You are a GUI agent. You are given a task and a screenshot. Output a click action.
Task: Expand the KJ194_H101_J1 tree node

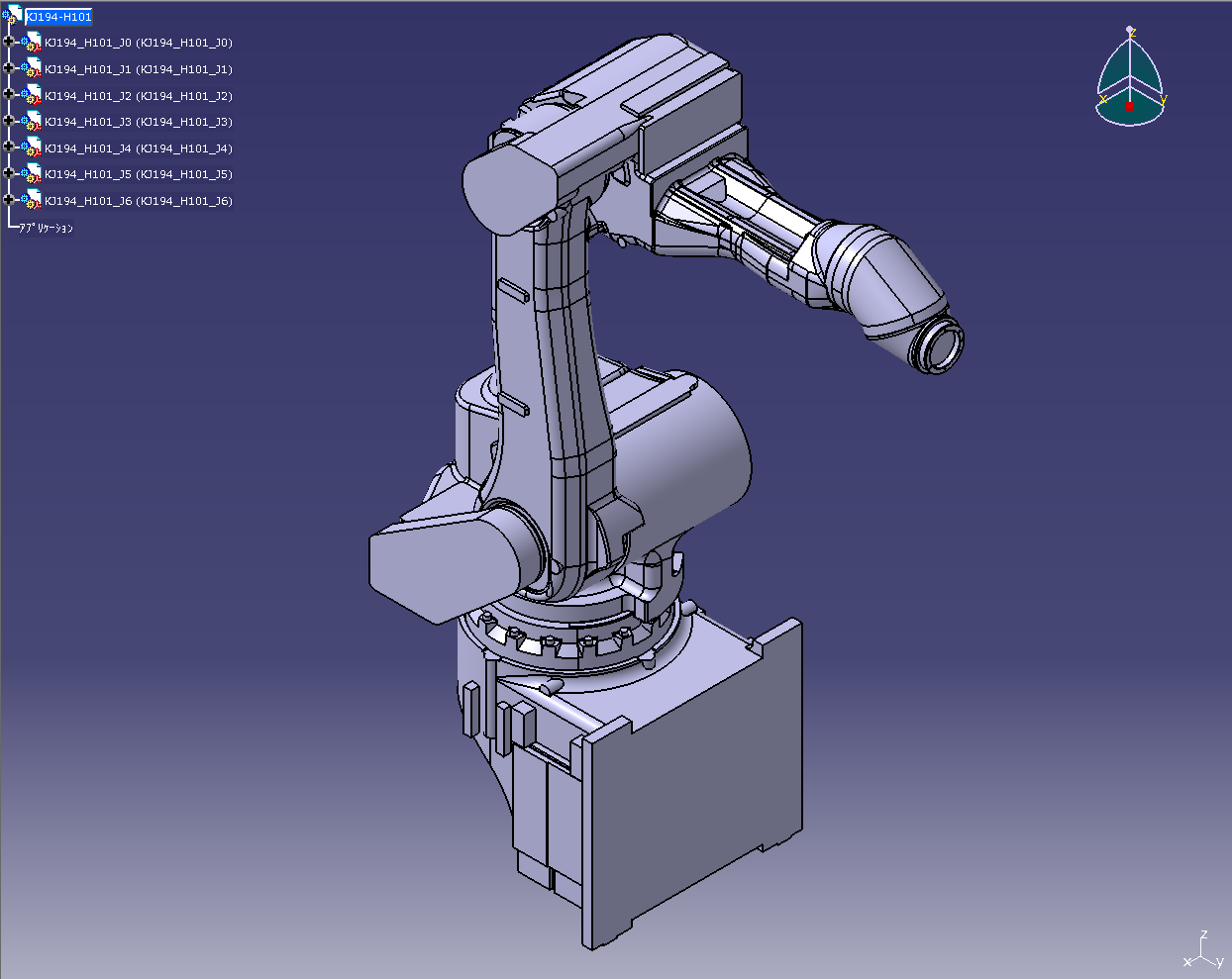tap(9, 68)
